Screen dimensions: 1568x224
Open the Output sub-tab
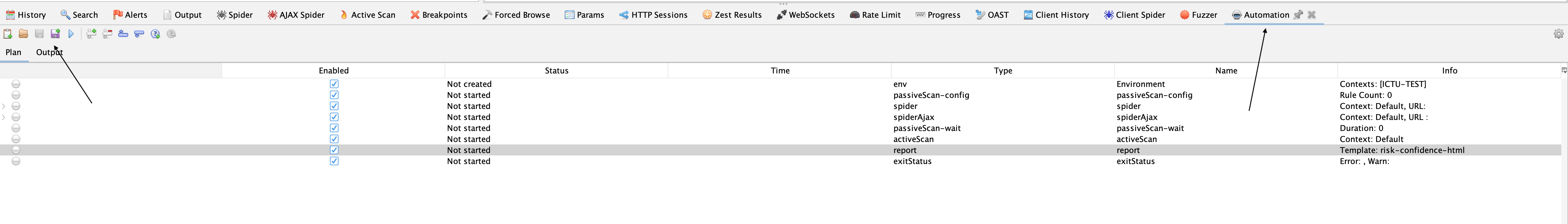49,52
